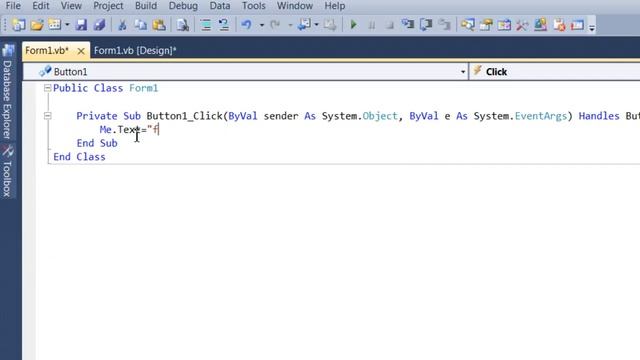
Task: Click 'Me' in the Me.Text line
Action: (x=105, y=130)
